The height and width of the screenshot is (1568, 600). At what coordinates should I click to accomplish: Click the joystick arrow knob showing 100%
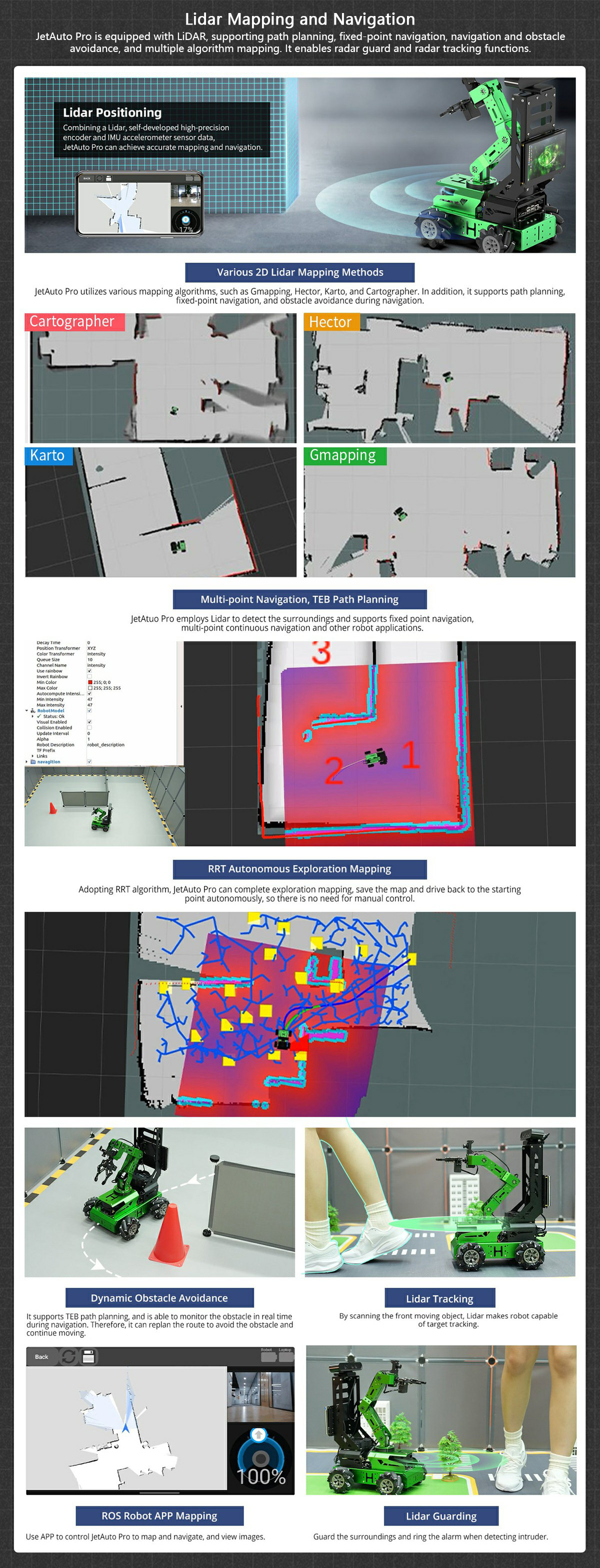[x=258, y=1435]
